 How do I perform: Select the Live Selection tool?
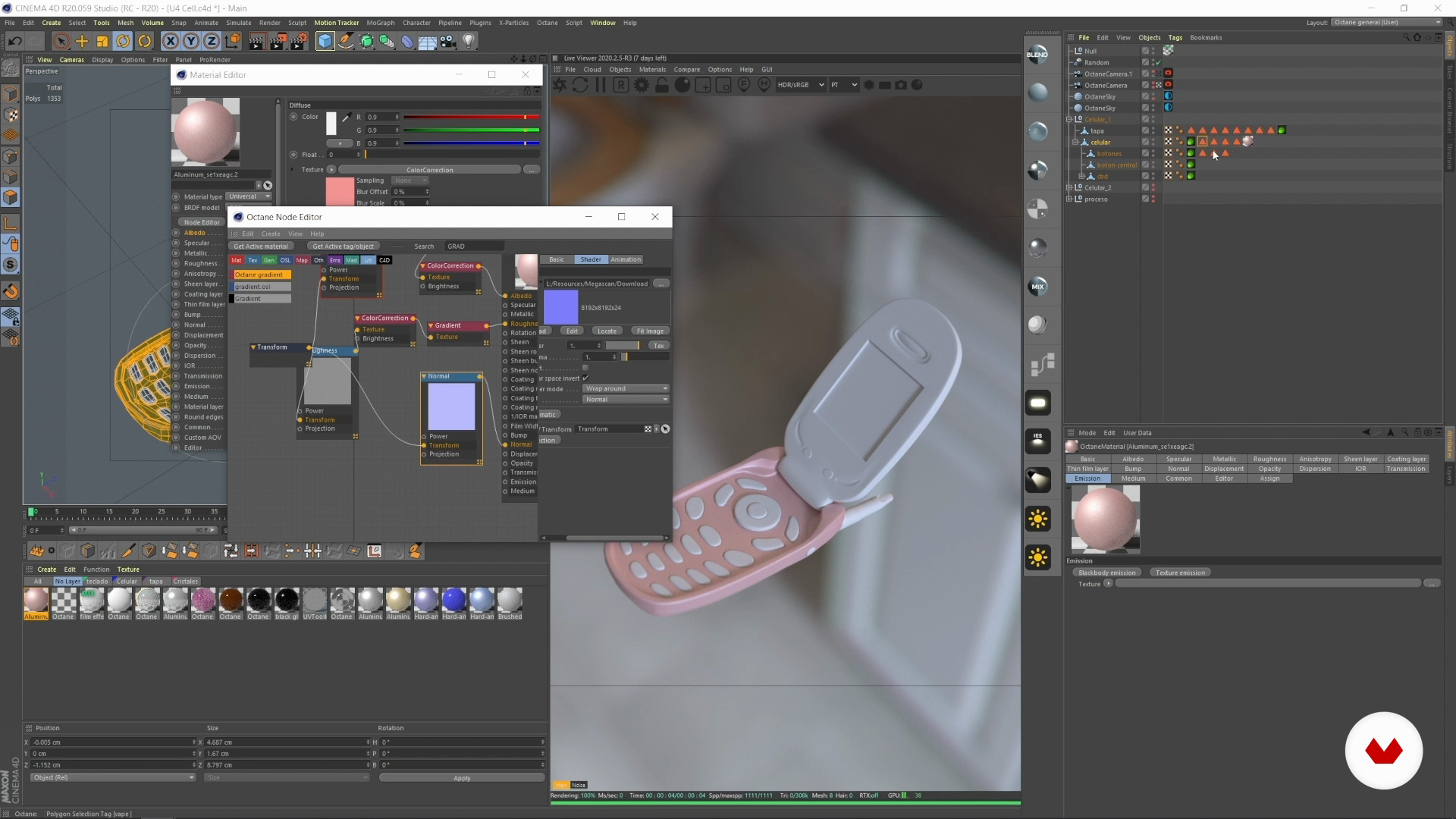tap(61, 41)
